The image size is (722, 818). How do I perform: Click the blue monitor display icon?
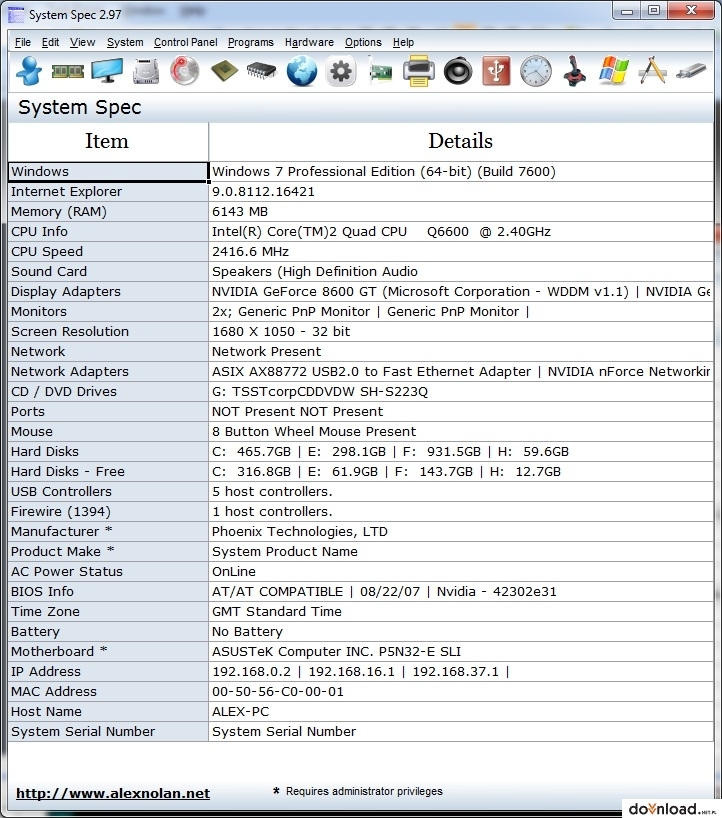(x=107, y=71)
